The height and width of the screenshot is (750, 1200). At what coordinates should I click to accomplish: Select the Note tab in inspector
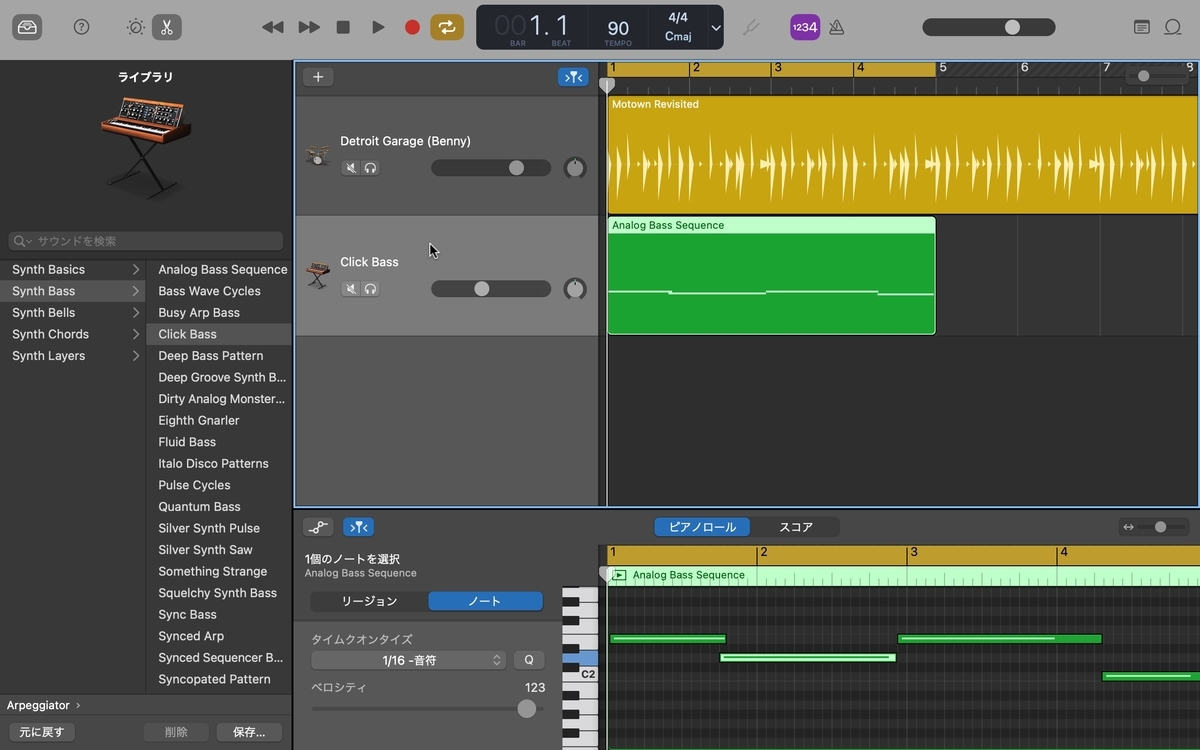pyautogui.click(x=485, y=601)
